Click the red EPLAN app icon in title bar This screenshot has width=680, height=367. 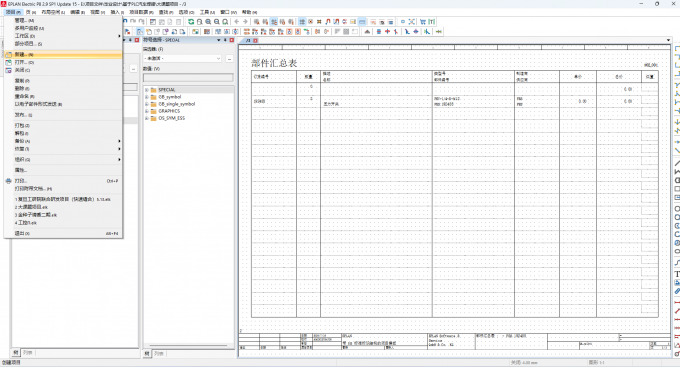(x=4, y=3)
